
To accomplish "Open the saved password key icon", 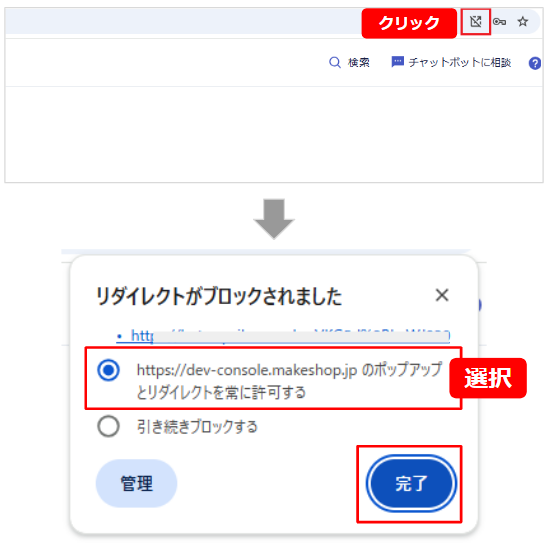I will click(x=499, y=22).
